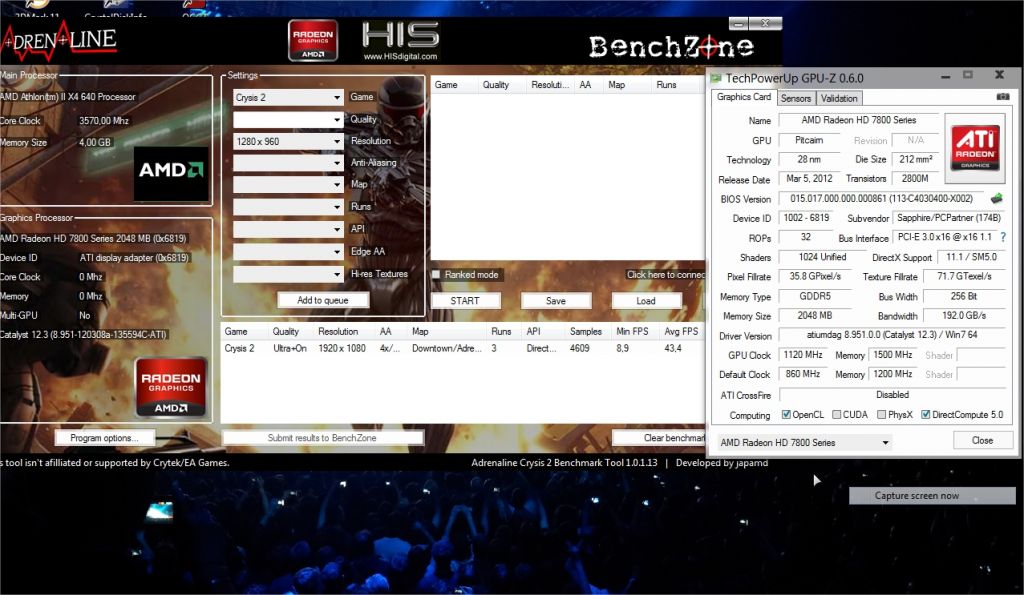The width and height of the screenshot is (1024, 595).
Task: Open the Quality dropdown
Action: 288,120
